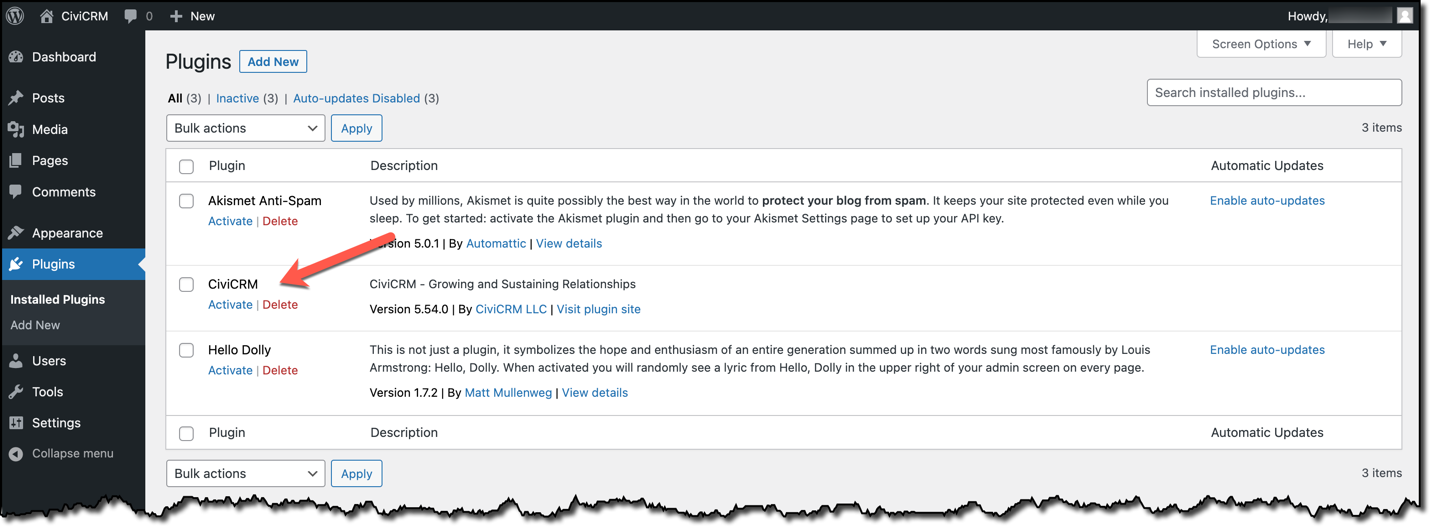Click the WordPress logo in admin bar
The width and height of the screenshot is (1430, 528).
(x=15, y=16)
